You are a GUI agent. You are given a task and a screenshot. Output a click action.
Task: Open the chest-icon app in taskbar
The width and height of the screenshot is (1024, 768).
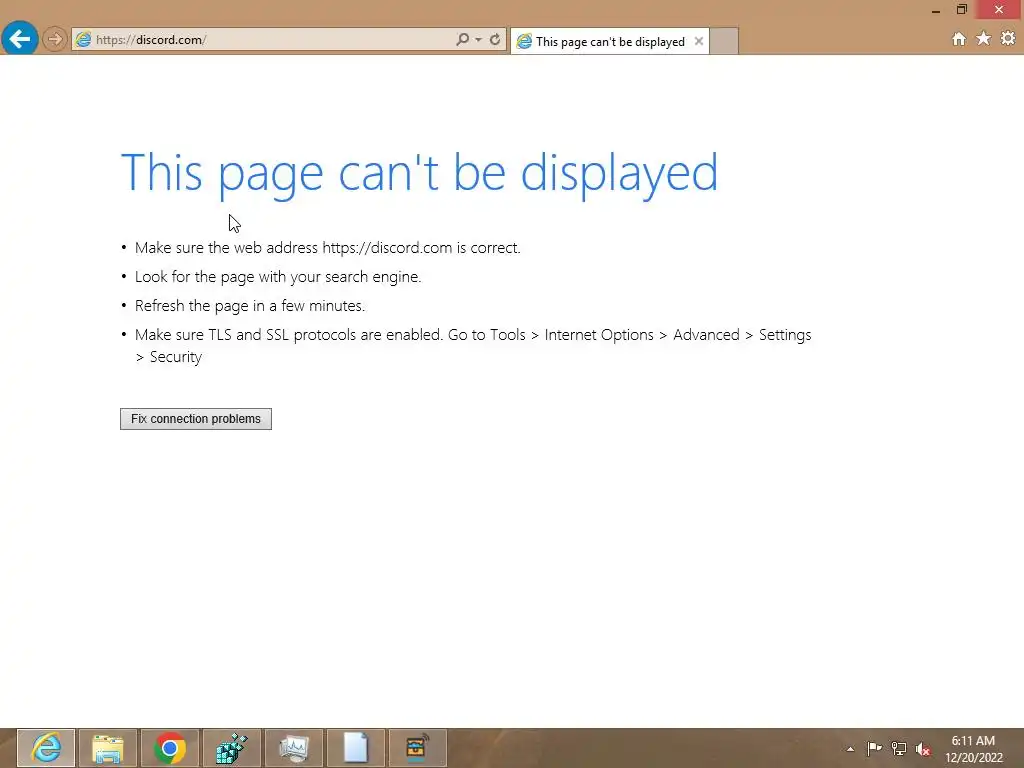(x=418, y=748)
